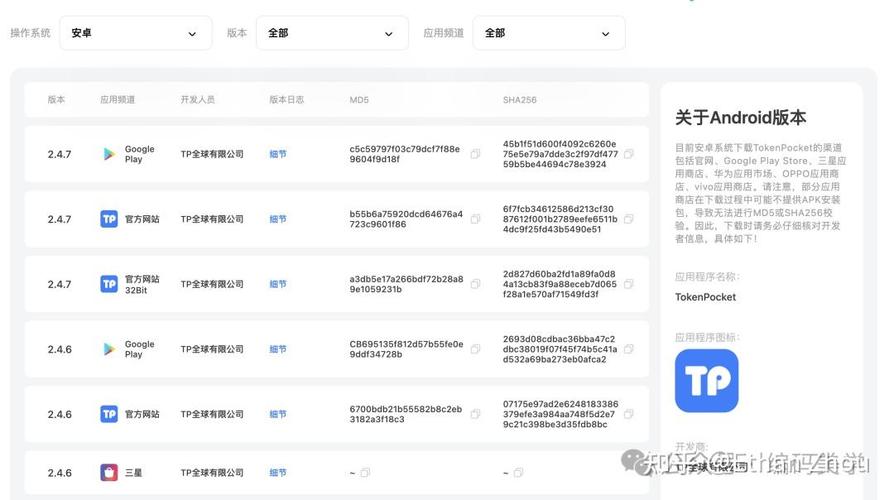
Task: Click the 应用频道 column header
Action: pos(117,100)
